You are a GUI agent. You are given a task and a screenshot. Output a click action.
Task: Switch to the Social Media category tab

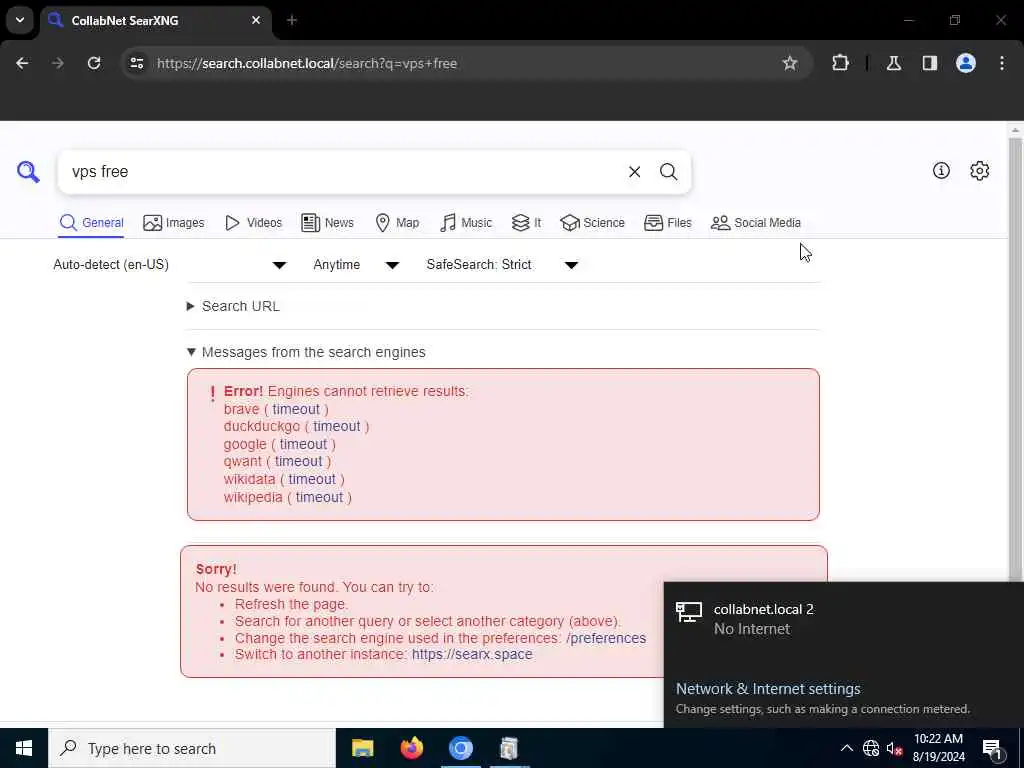[x=756, y=223]
